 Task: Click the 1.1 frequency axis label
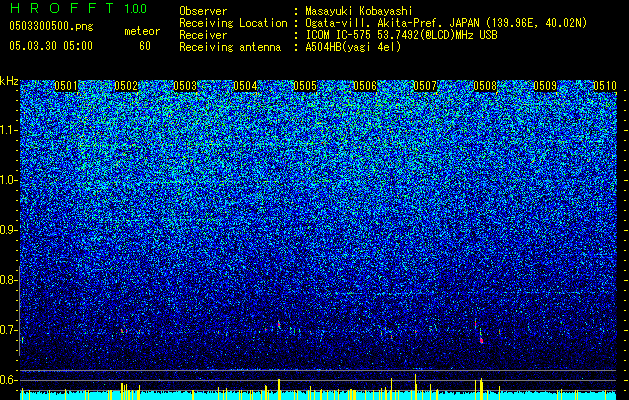pyautogui.click(x=9, y=130)
